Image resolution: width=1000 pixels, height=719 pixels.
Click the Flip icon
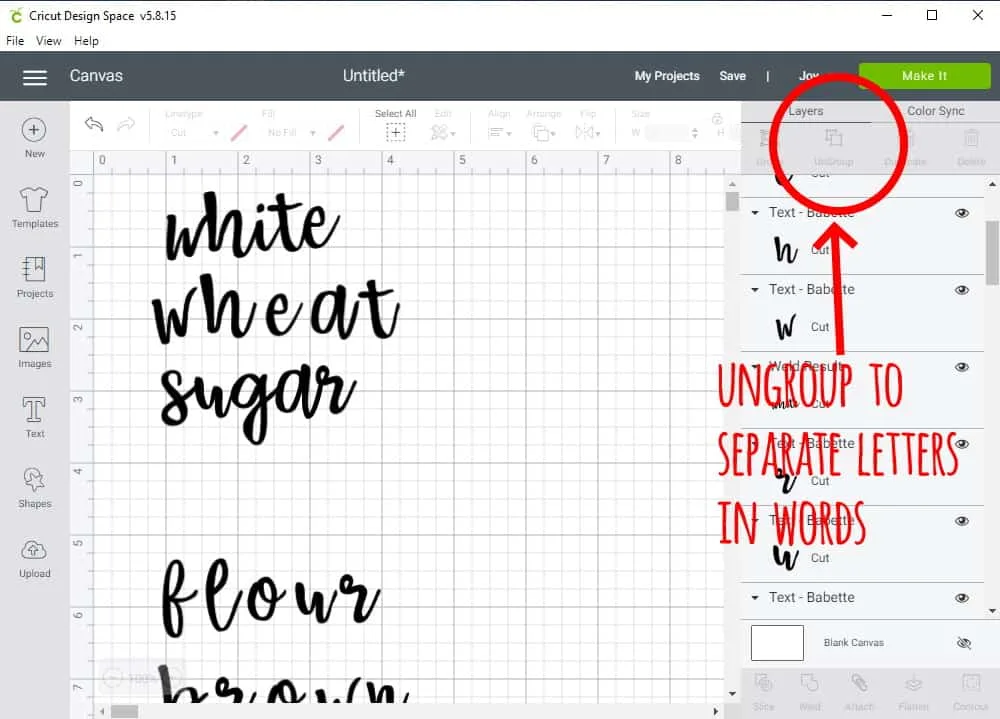[x=584, y=132]
